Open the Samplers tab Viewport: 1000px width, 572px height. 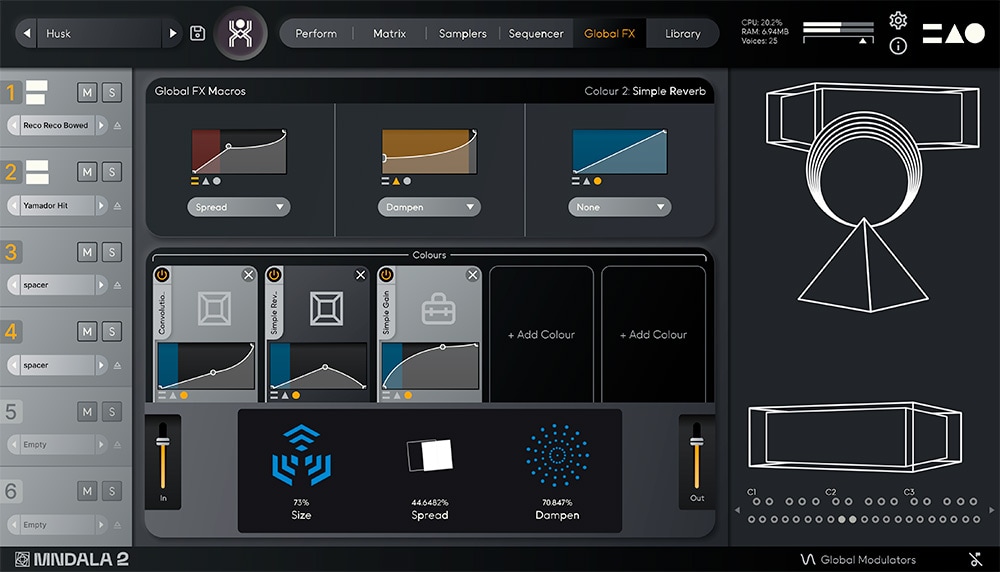pos(462,33)
